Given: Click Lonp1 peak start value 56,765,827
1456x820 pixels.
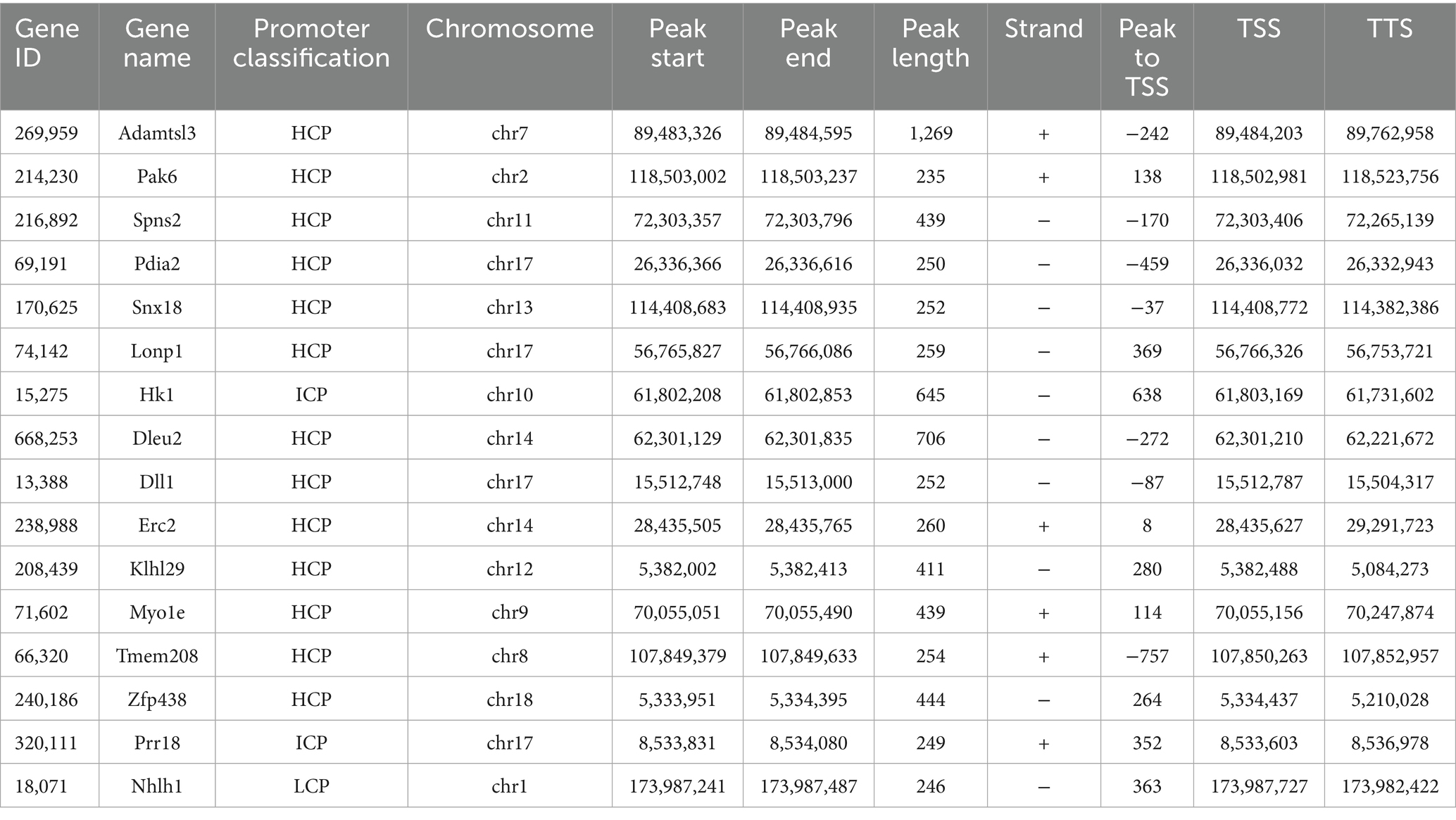Looking at the screenshot, I should tap(677, 351).
